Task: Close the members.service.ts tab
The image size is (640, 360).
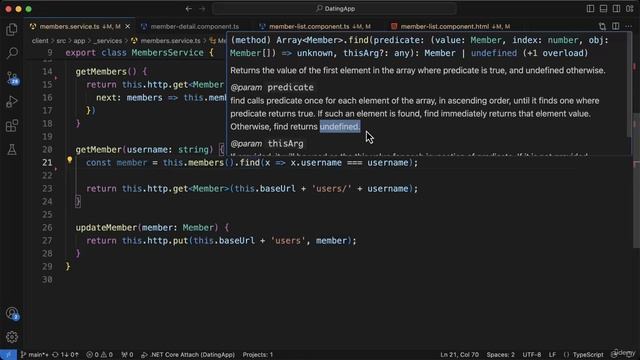Action: (127, 27)
